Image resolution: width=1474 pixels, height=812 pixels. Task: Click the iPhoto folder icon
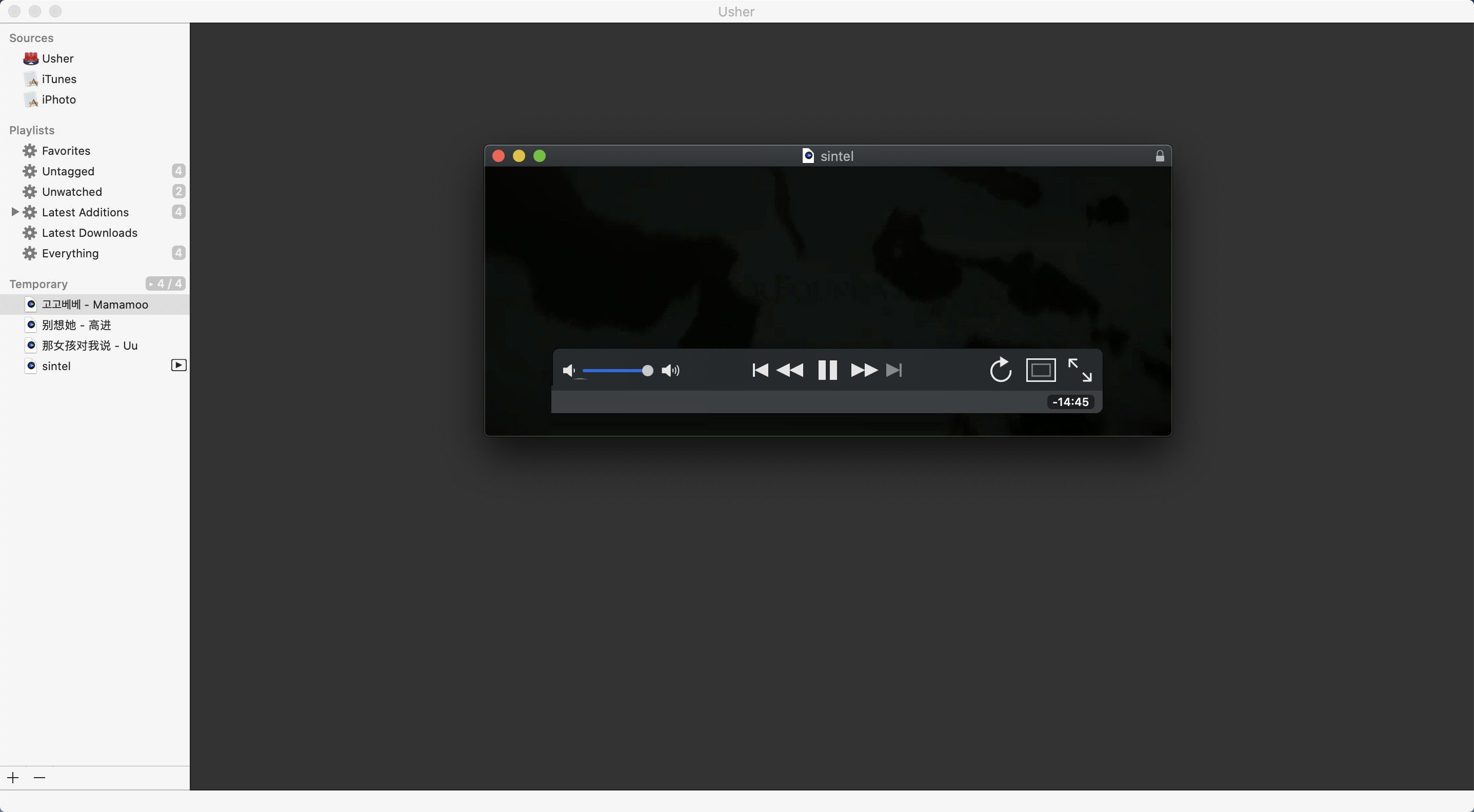tap(31, 99)
